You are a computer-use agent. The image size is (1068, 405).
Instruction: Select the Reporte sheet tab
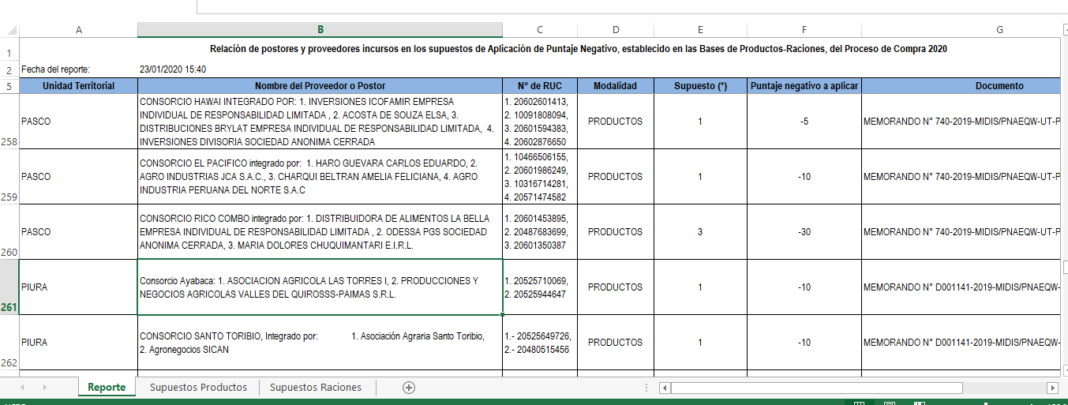click(106, 387)
